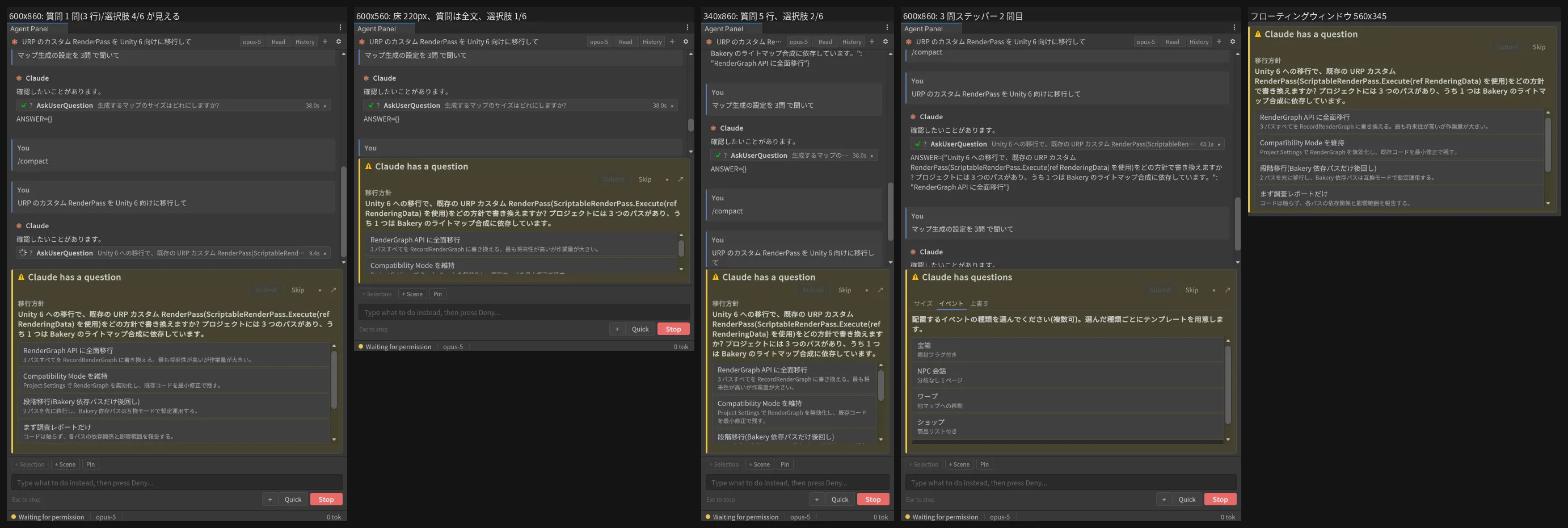Pop out question card in 600x560 panel
This screenshot has width=1568, height=528.
pos(681,179)
